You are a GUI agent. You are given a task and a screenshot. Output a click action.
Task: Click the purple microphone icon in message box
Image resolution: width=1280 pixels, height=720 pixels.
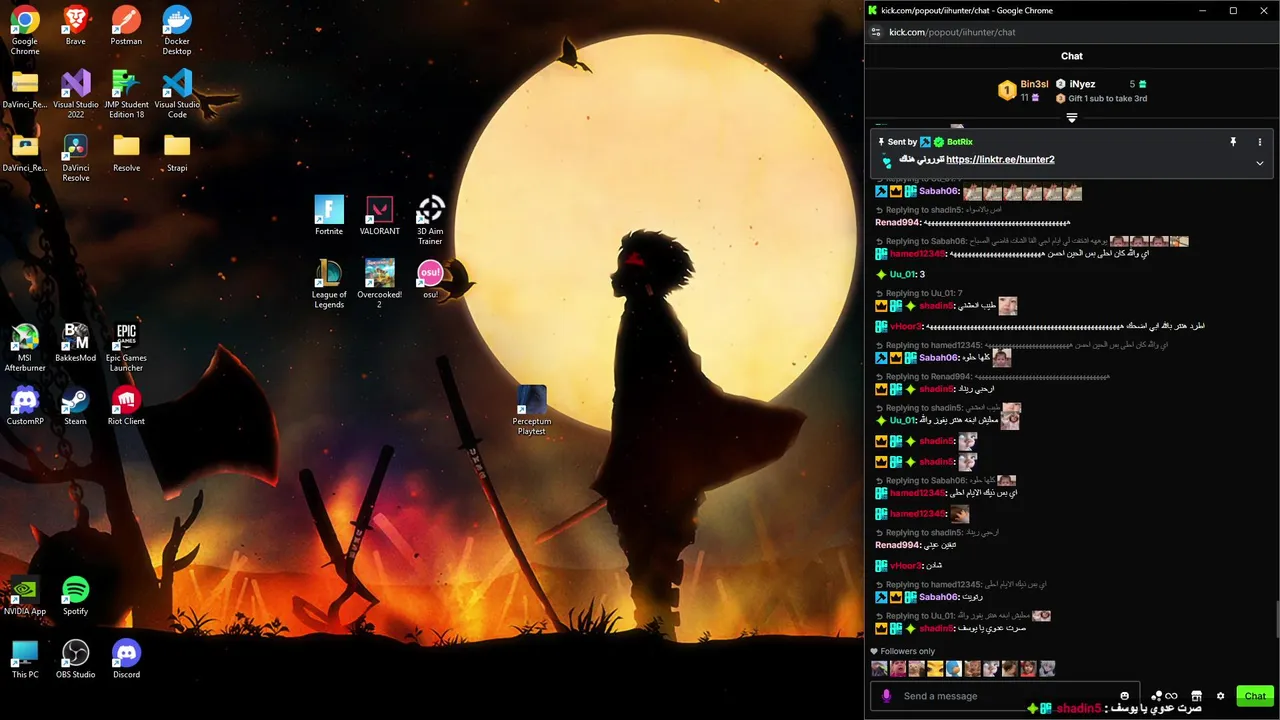[x=886, y=696]
